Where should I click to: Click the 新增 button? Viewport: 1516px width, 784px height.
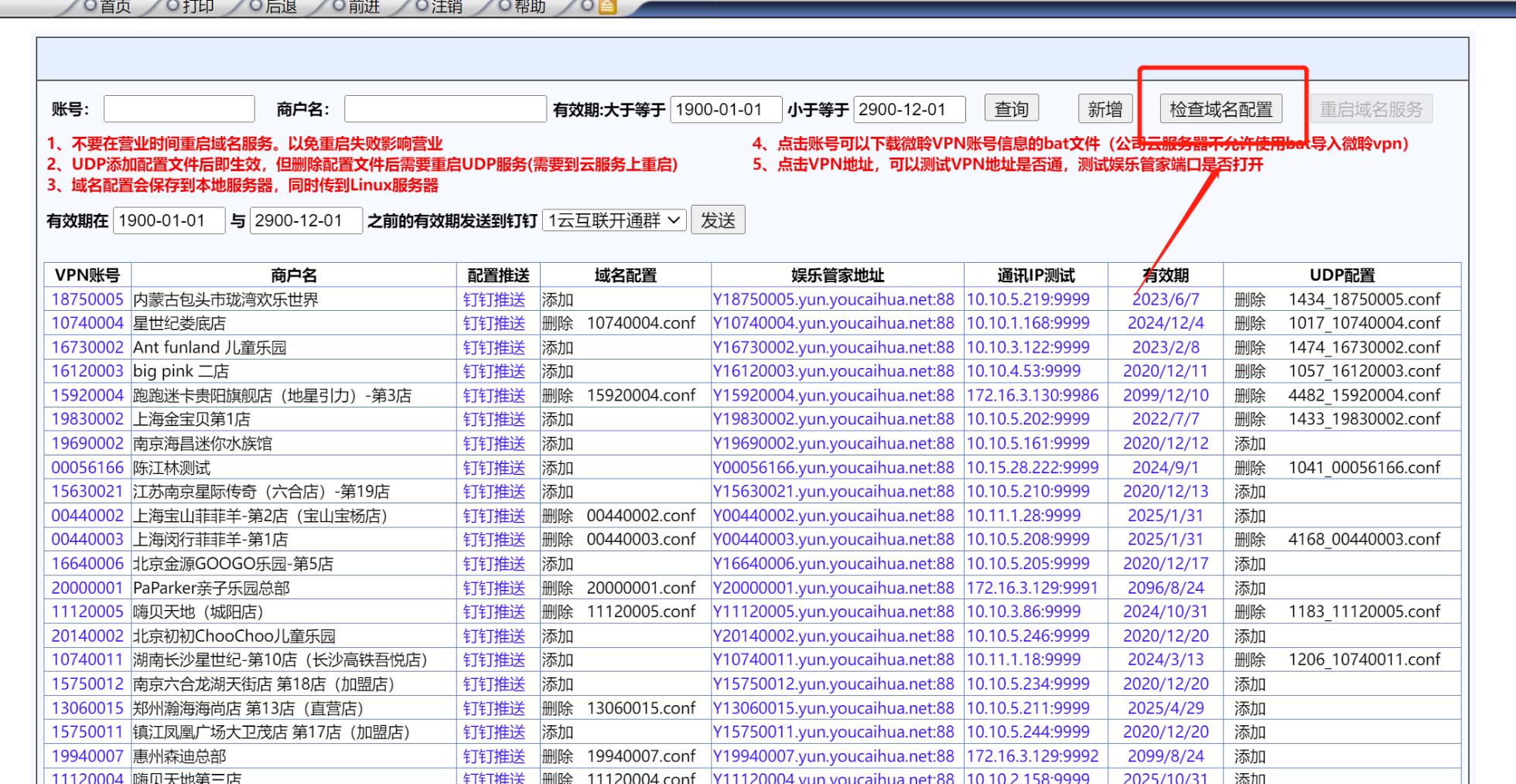(x=1105, y=109)
